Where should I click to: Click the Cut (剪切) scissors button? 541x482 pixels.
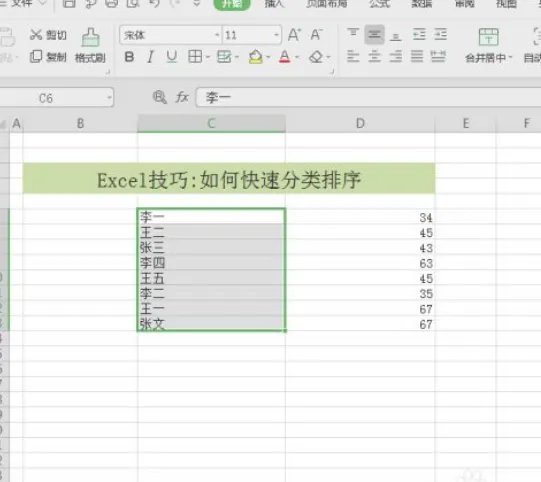point(48,35)
